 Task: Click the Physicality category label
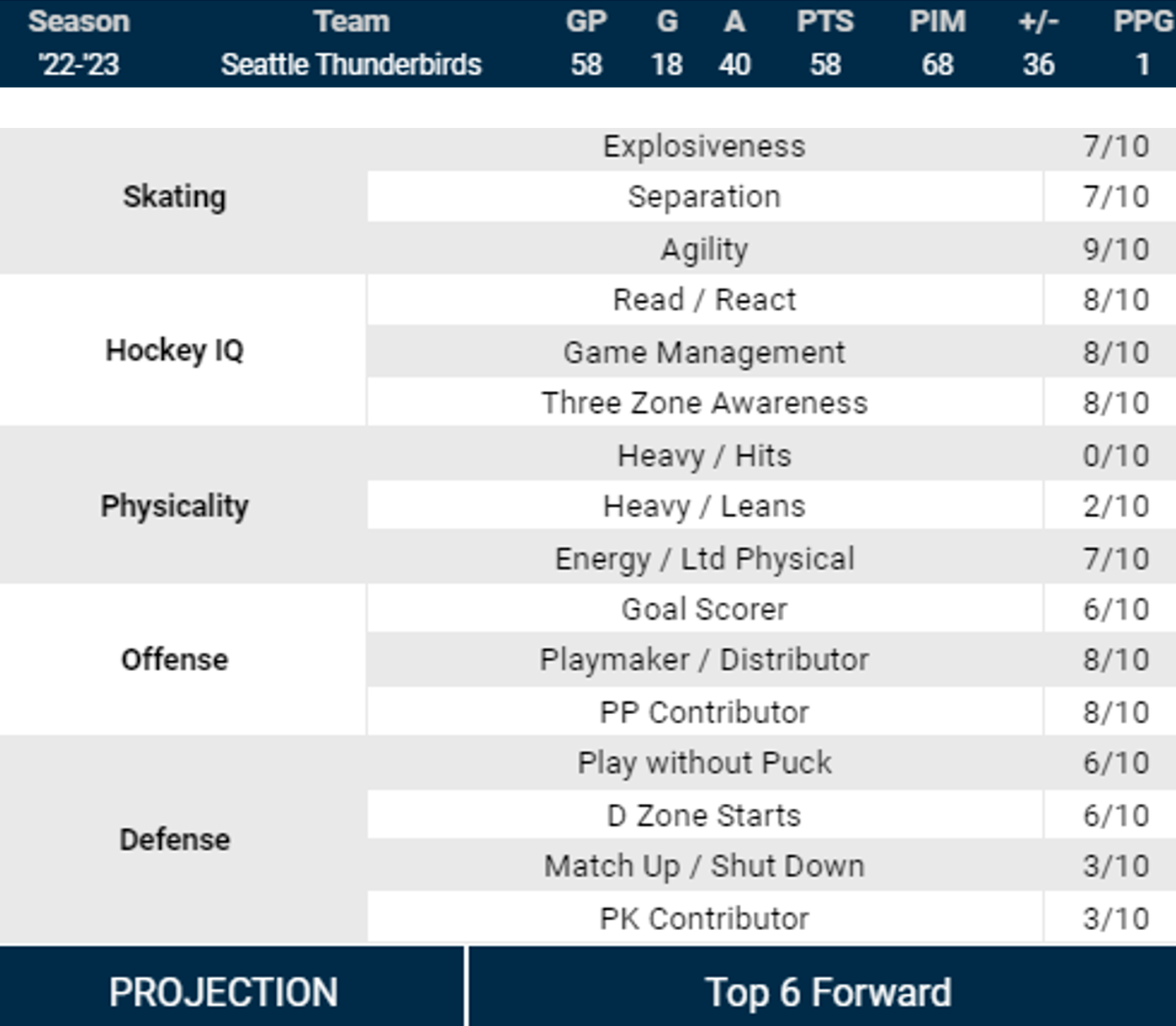[x=175, y=506]
